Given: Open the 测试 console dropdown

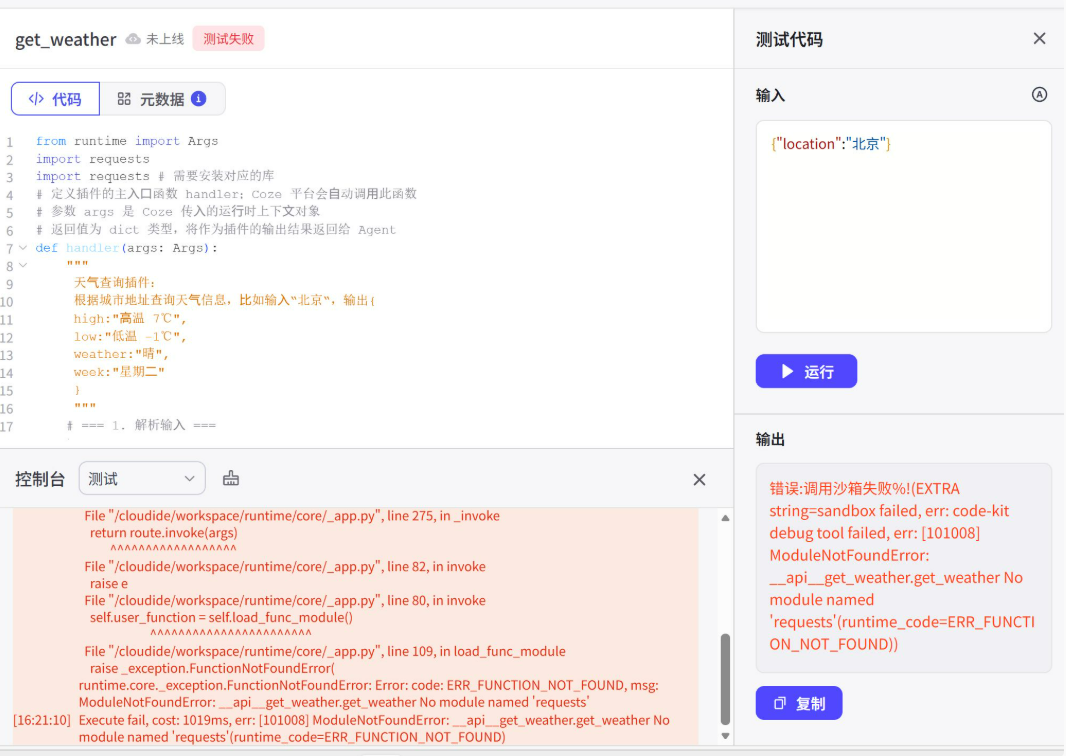Looking at the screenshot, I should pyautogui.click(x=142, y=479).
